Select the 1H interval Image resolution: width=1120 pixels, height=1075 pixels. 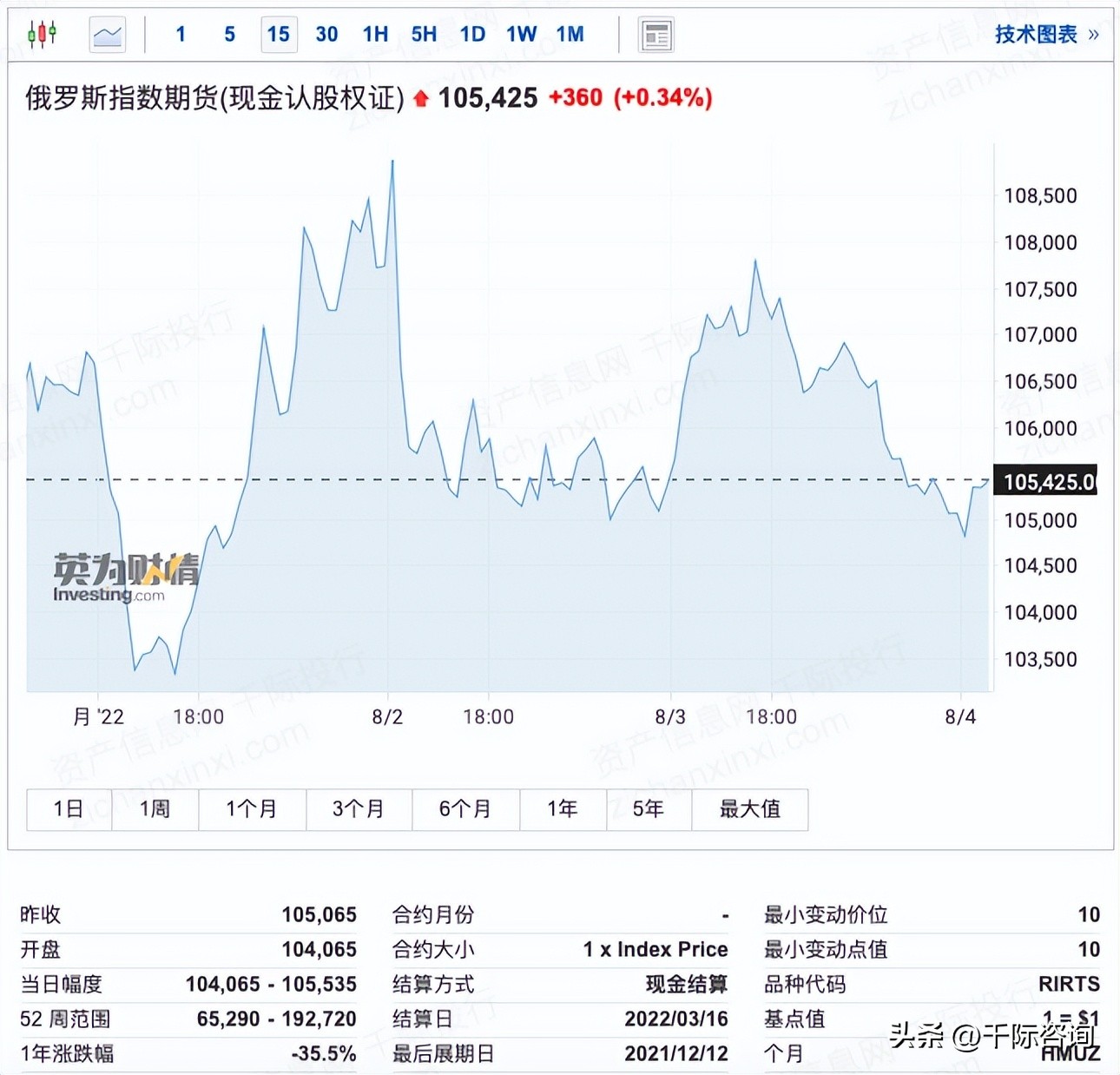374,34
